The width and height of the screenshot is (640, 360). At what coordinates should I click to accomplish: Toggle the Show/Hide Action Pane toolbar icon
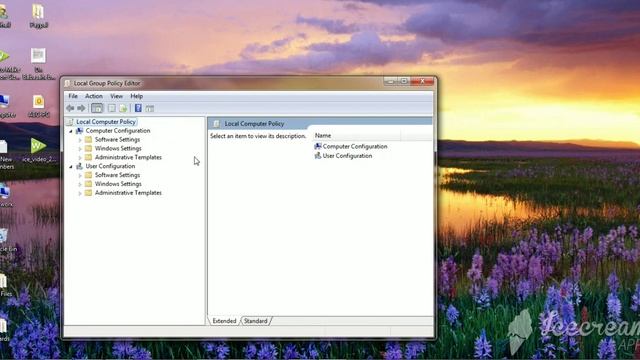coord(150,109)
